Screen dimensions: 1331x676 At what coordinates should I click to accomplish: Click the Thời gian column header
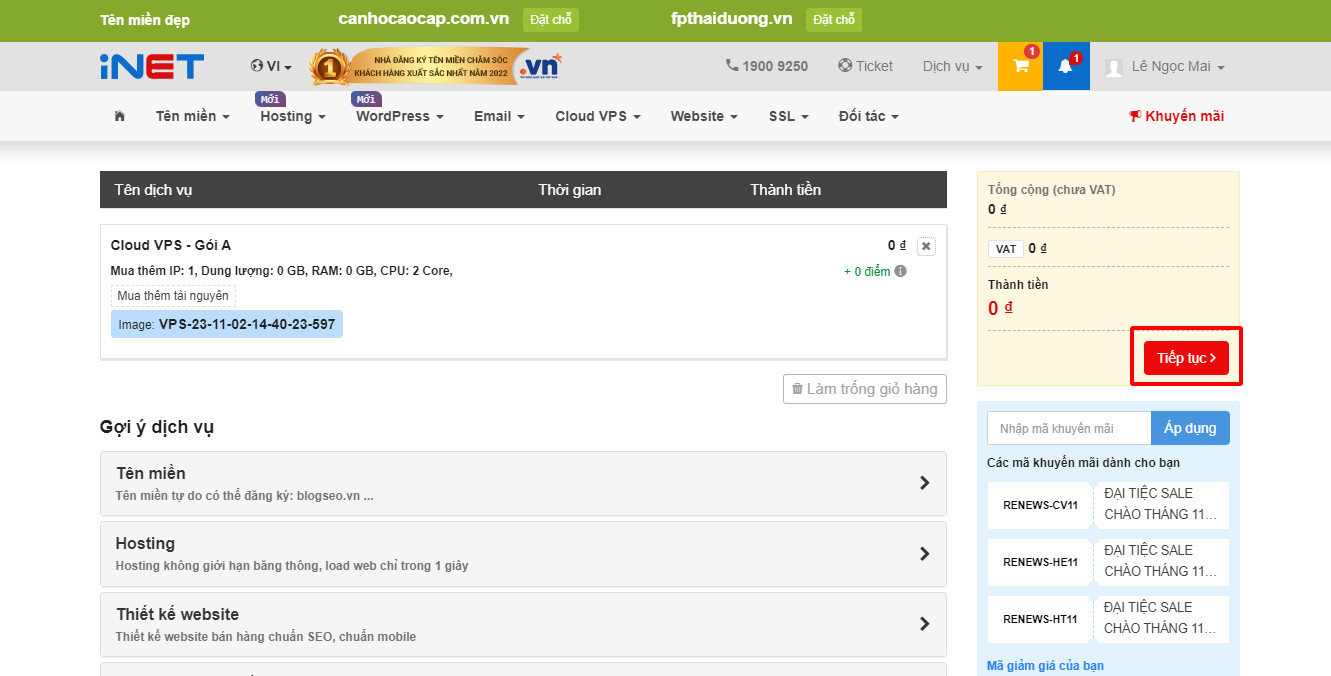click(x=570, y=190)
